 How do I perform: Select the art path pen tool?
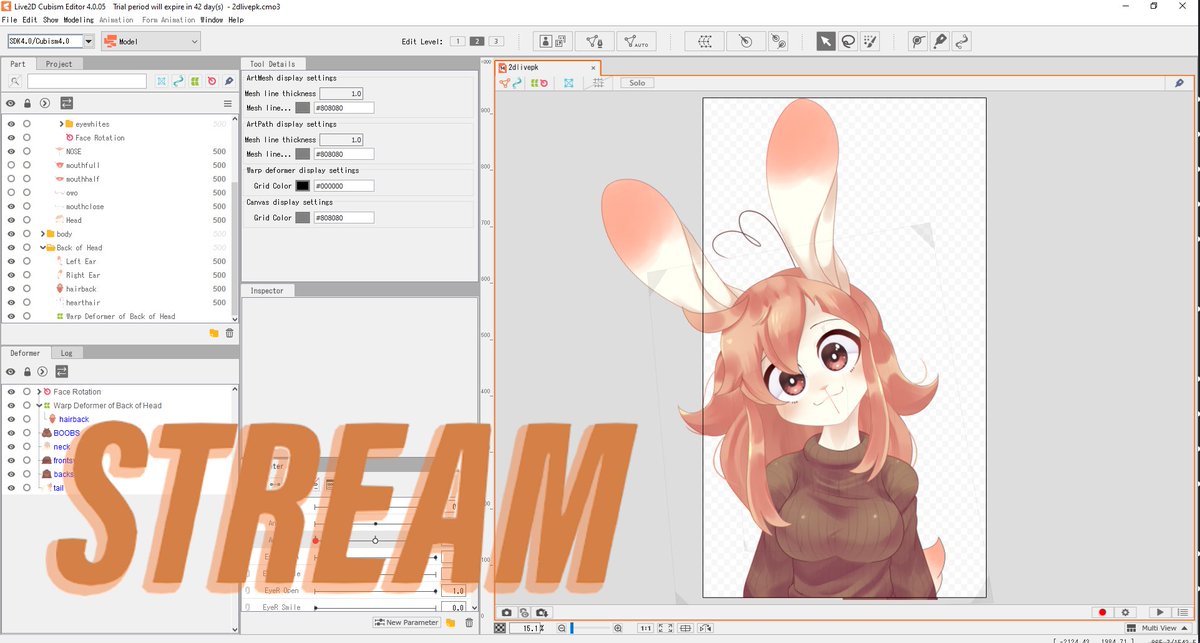[940, 41]
